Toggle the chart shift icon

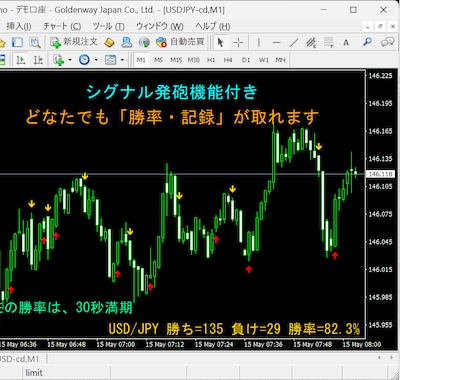tap(38, 60)
